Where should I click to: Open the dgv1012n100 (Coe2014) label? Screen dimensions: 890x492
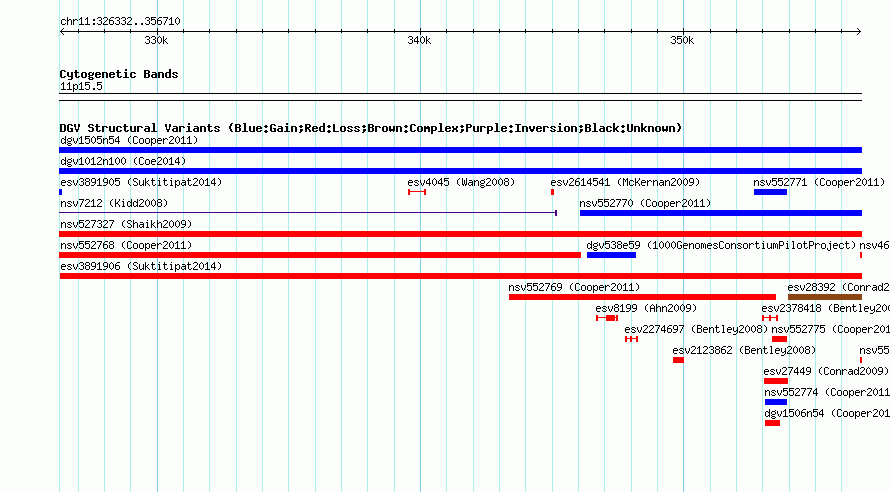coord(123,161)
